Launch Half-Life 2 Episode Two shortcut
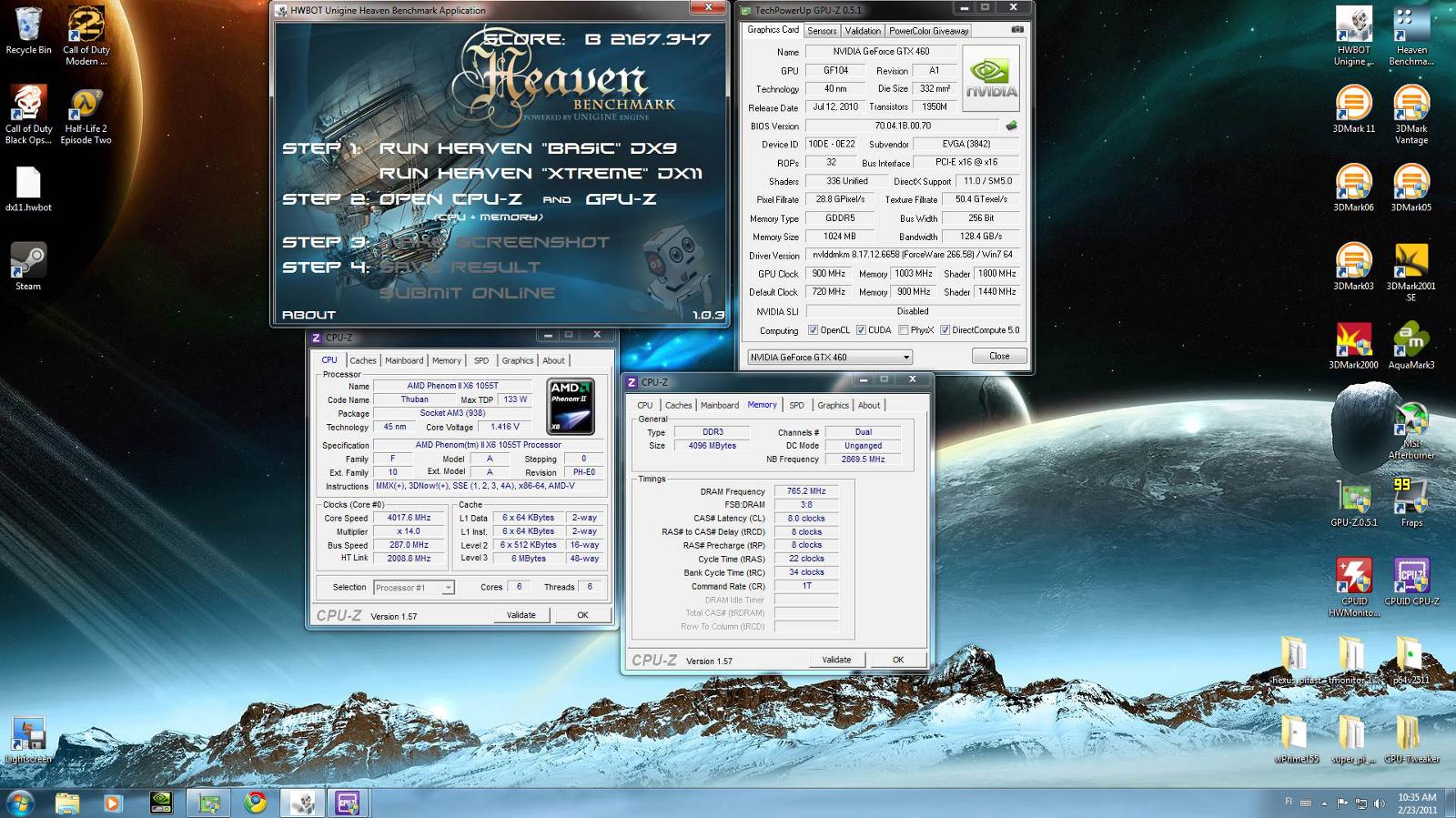This screenshot has width=1456, height=818. point(86,115)
